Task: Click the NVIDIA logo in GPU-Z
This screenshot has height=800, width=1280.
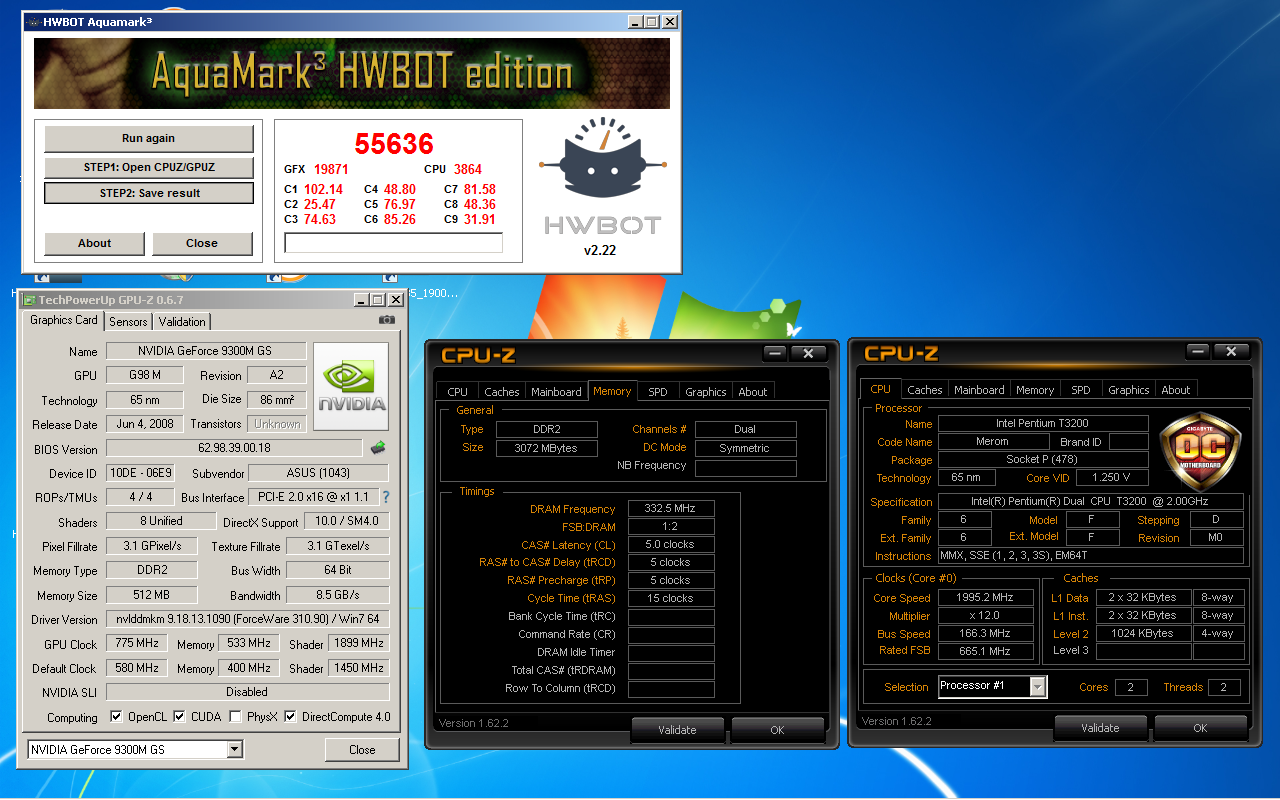Action: coord(351,387)
